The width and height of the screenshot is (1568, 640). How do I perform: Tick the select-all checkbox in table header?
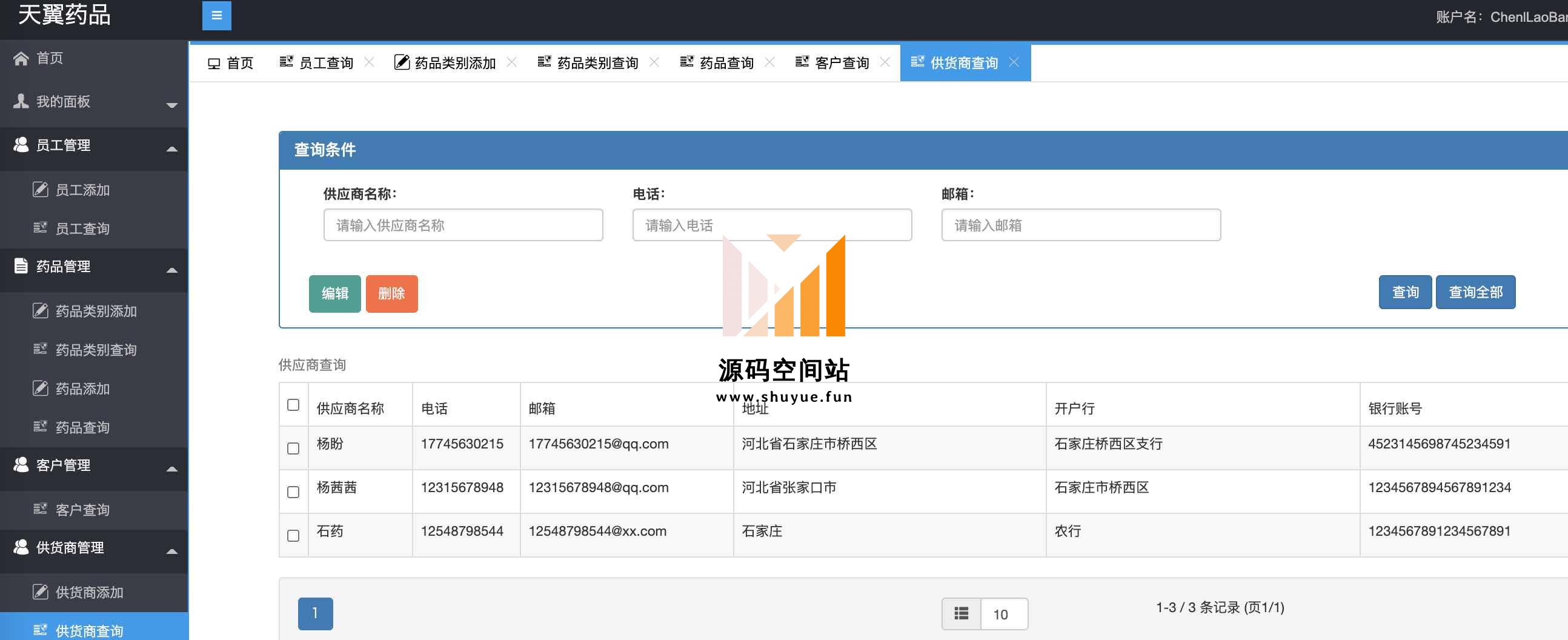293,405
